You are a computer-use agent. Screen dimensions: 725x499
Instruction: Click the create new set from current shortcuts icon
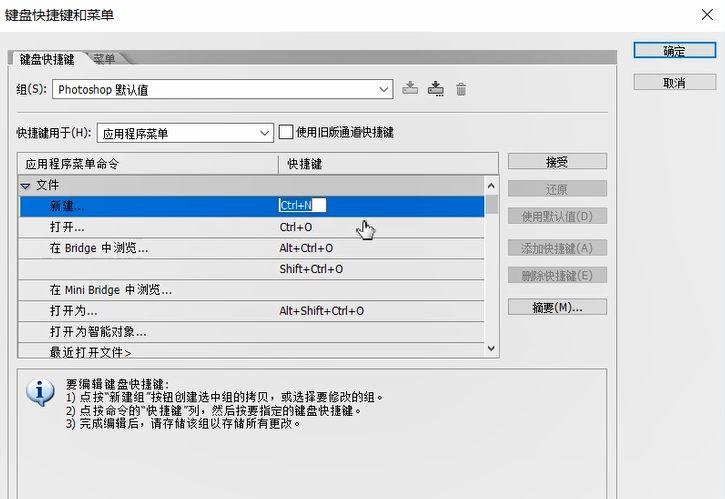(x=436, y=88)
